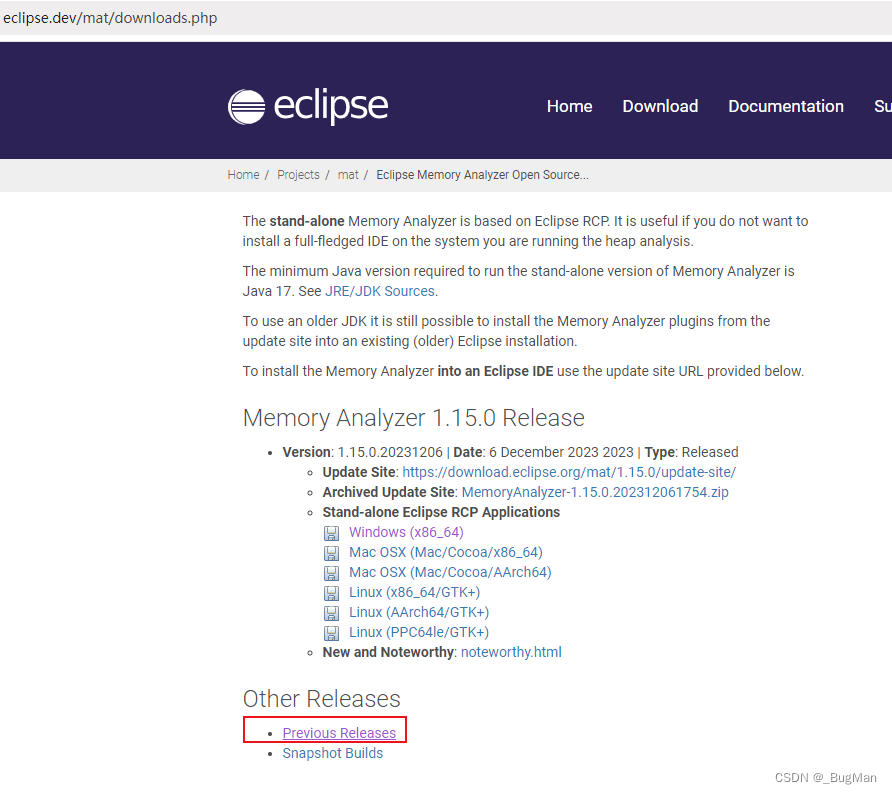Download the Mac OSX (Mac/Cocoa/x86_64) build
892x794 pixels.
[445, 552]
